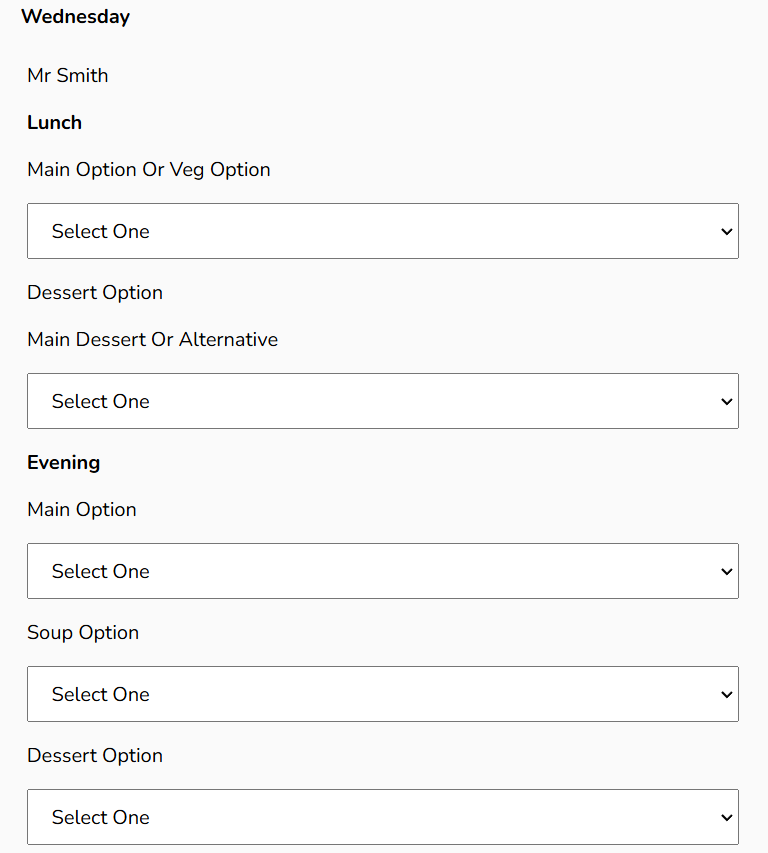The height and width of the screenshot is (853, 768).
Task: Open the Main Dessert Or Alternative dropdown
Action: (382, 401)
